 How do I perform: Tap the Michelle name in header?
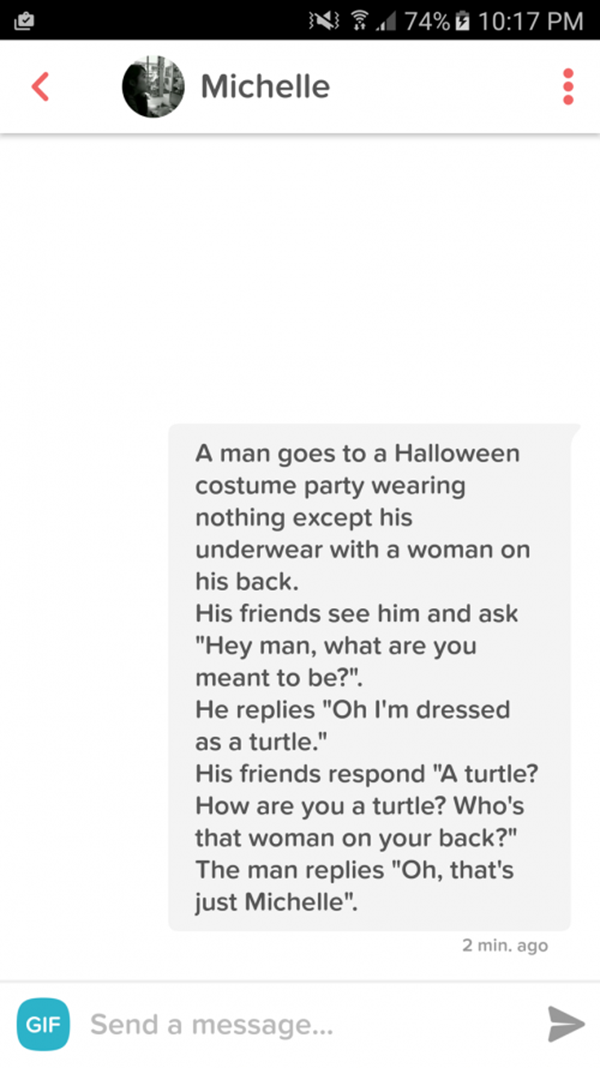click(x=265, y=87)
